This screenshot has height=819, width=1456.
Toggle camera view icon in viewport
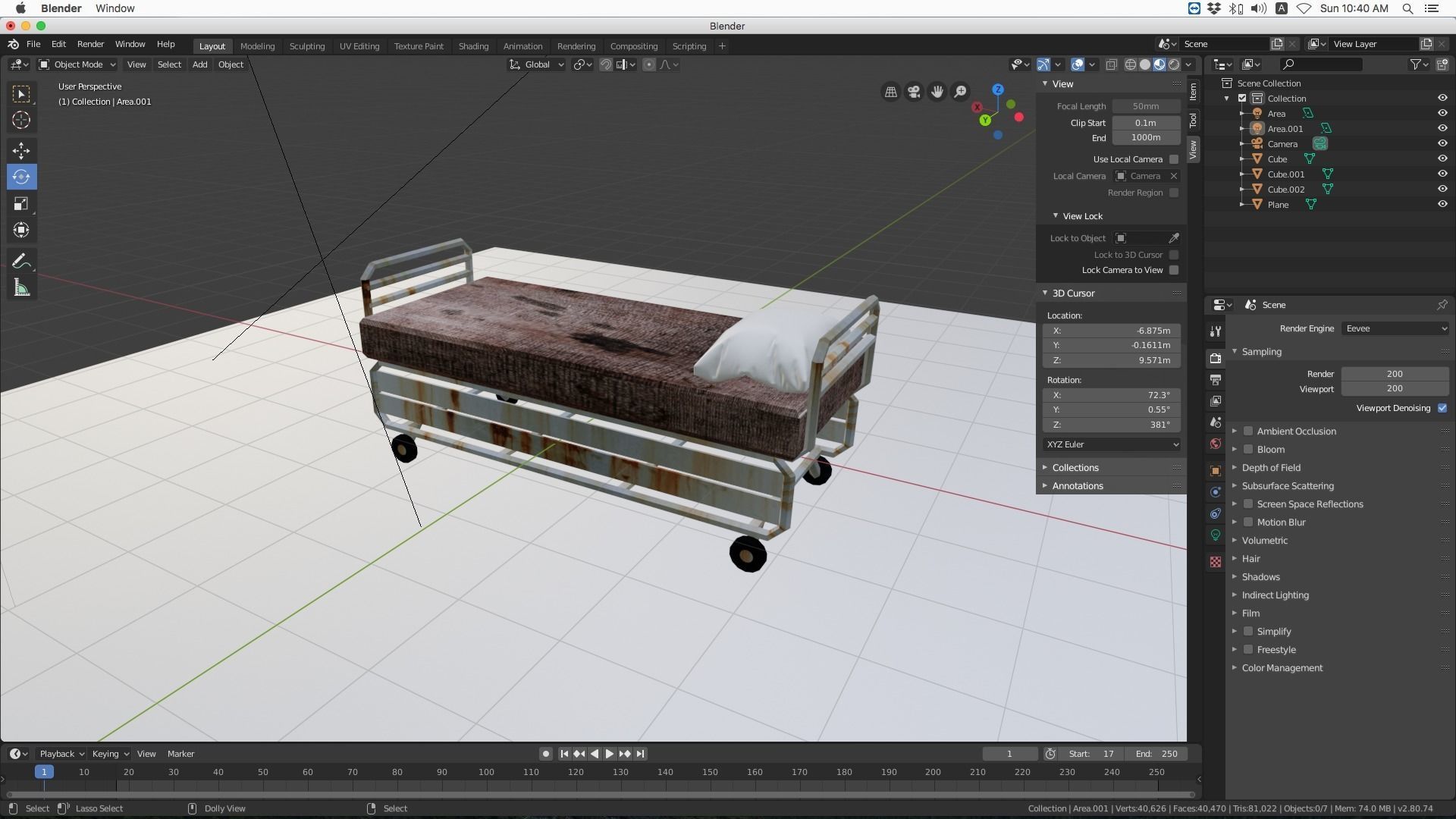click(x=914, y=92)
